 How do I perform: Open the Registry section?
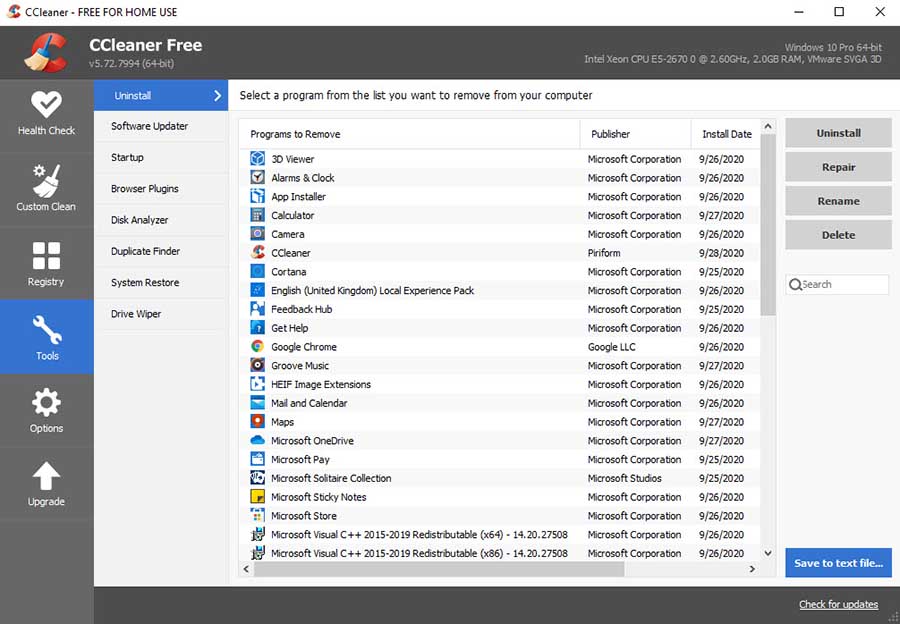tap(46, 263)
